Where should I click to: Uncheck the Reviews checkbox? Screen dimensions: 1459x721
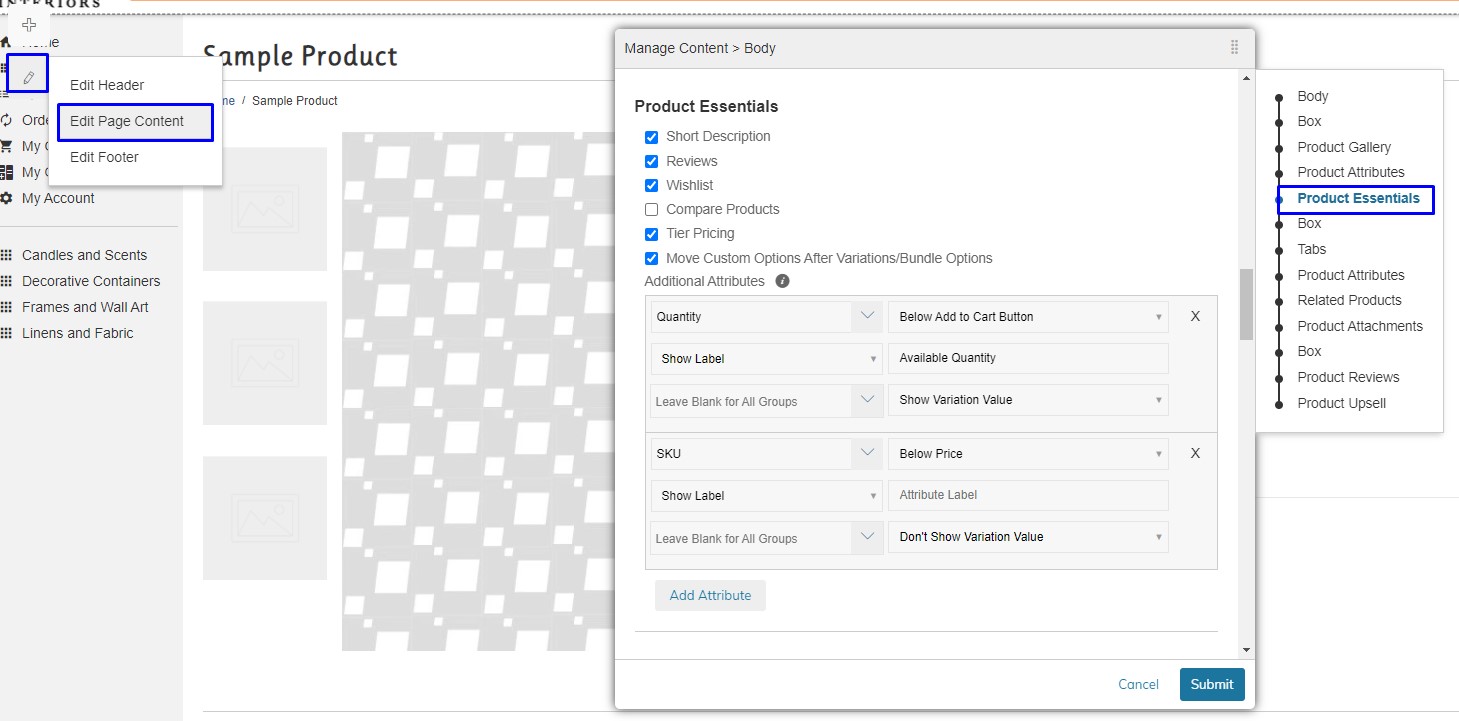tap(651, 161)
